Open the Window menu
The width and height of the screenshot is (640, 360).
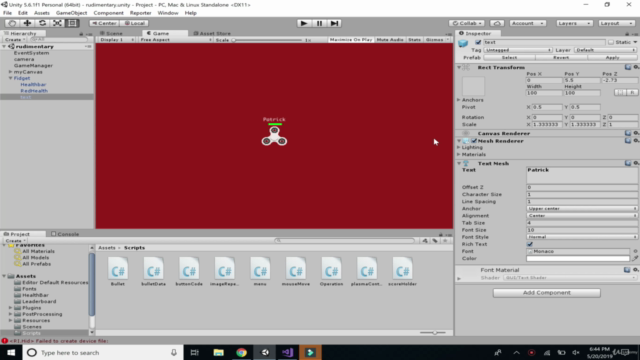[x=168, y=13]
